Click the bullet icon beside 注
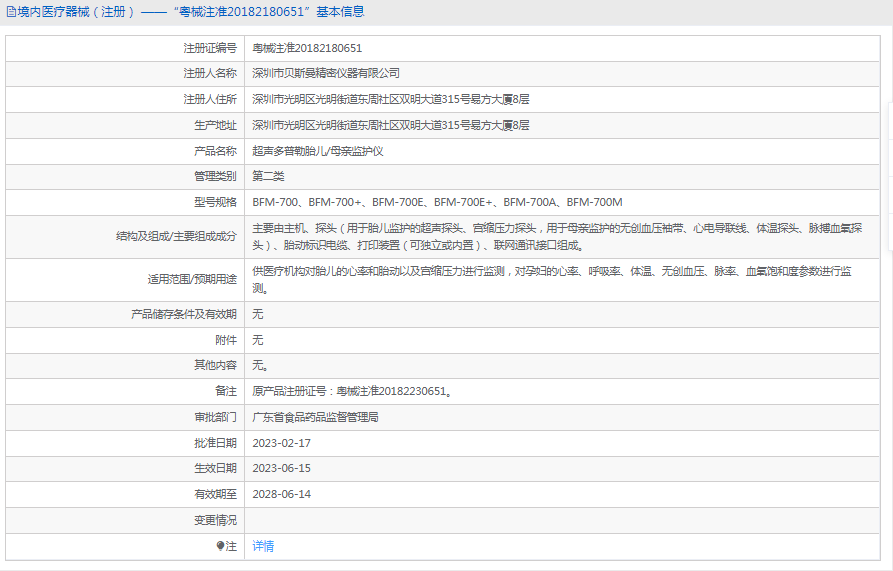The height and width of the screenshot is (571, 893). pyautogui.click(x=220, y=546)
